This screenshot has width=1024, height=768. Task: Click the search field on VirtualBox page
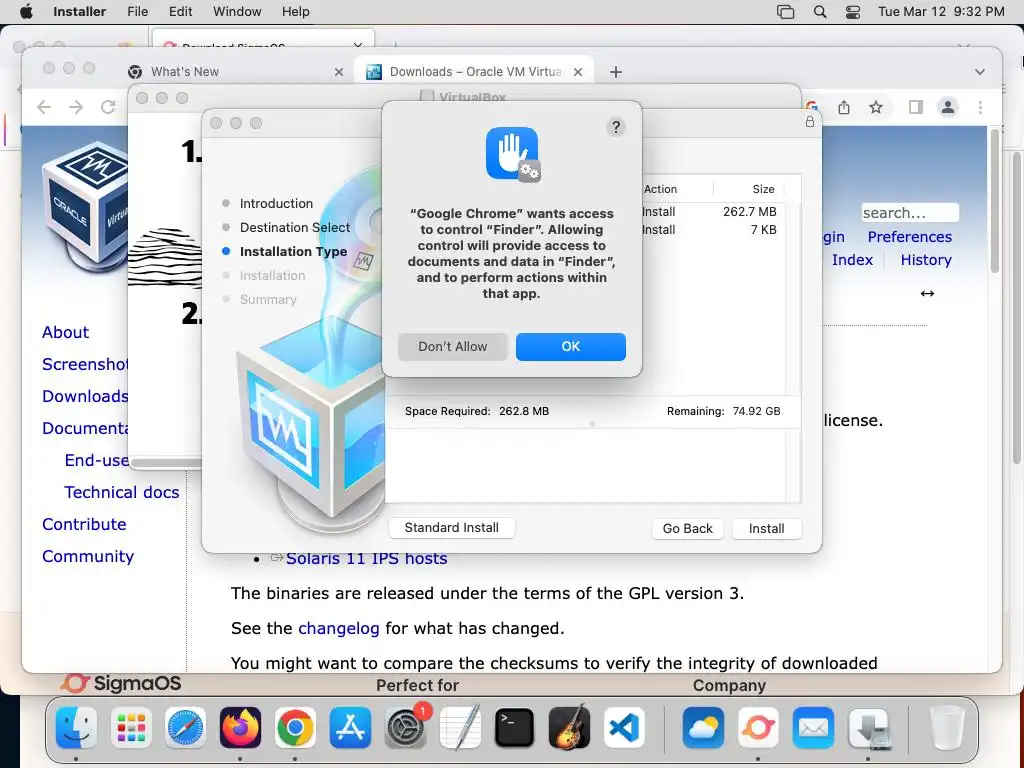[910, 213]
